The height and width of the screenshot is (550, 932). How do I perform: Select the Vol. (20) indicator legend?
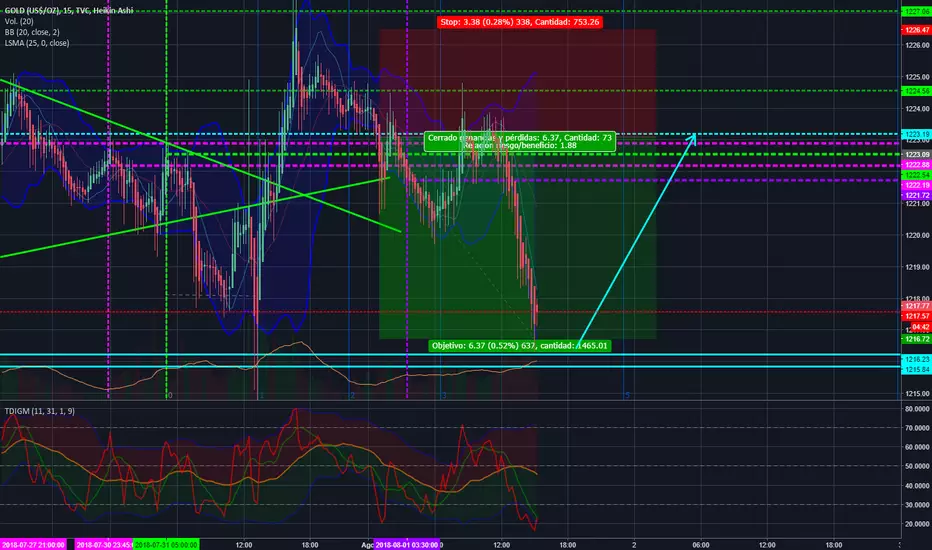click(19, 21)
